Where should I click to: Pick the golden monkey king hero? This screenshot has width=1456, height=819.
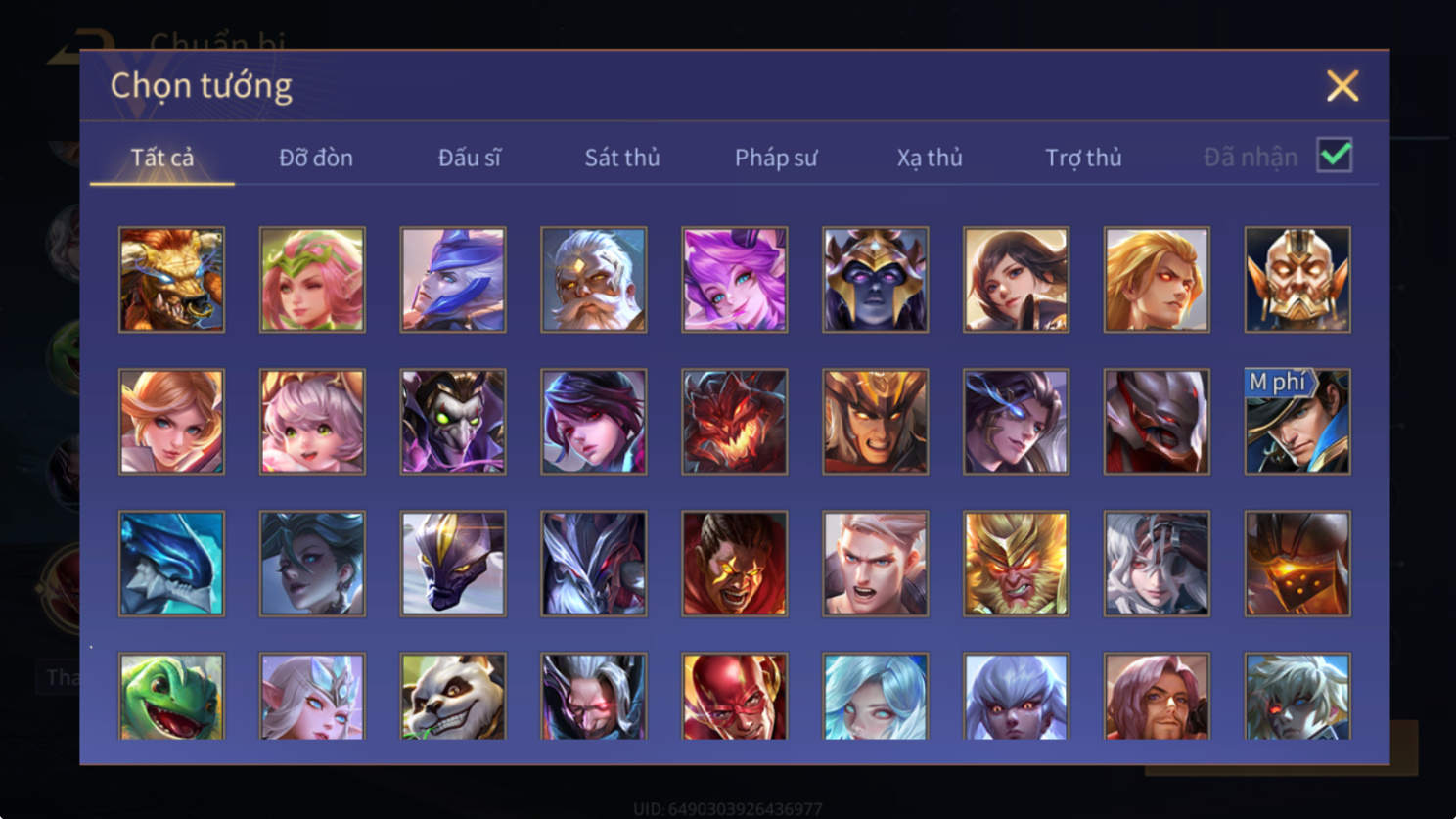click(1016, 564)
